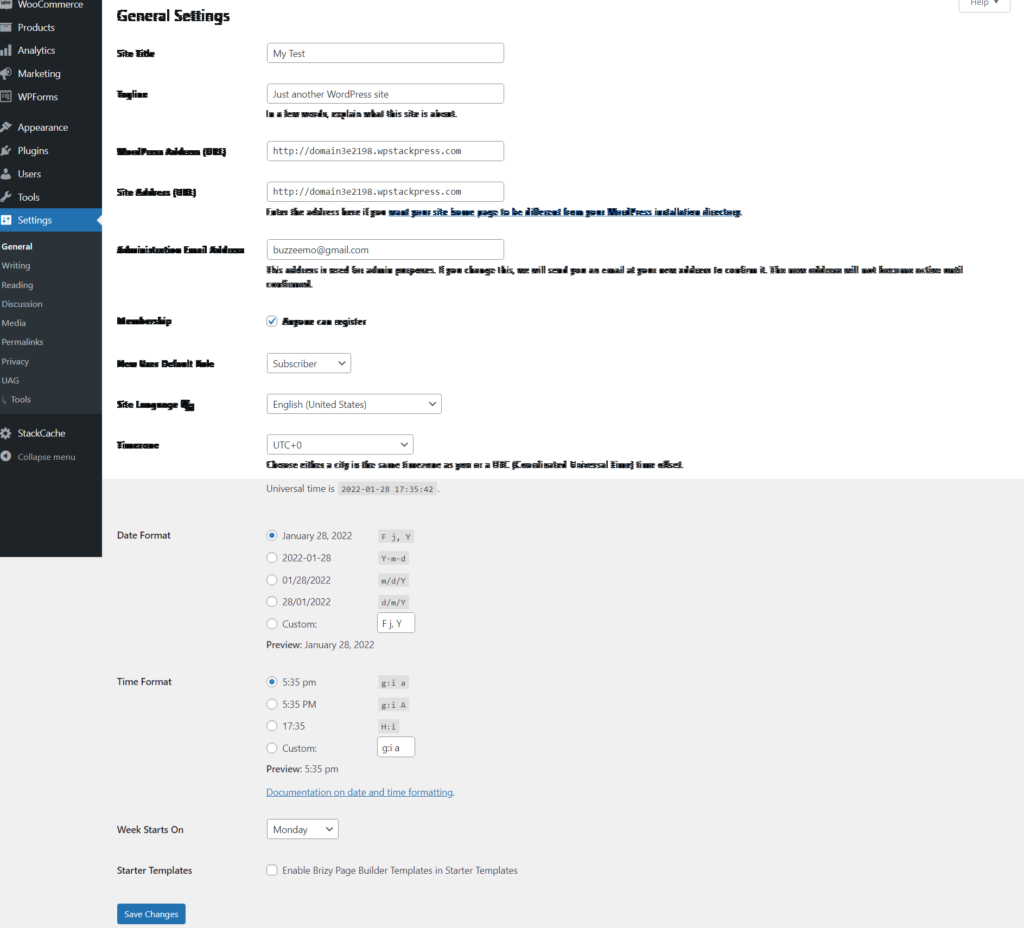Image resolution: width=1024 pixels, height=928 pixels.
Task: Go to Permalinks settings submenu
Action: pos(22,342)
